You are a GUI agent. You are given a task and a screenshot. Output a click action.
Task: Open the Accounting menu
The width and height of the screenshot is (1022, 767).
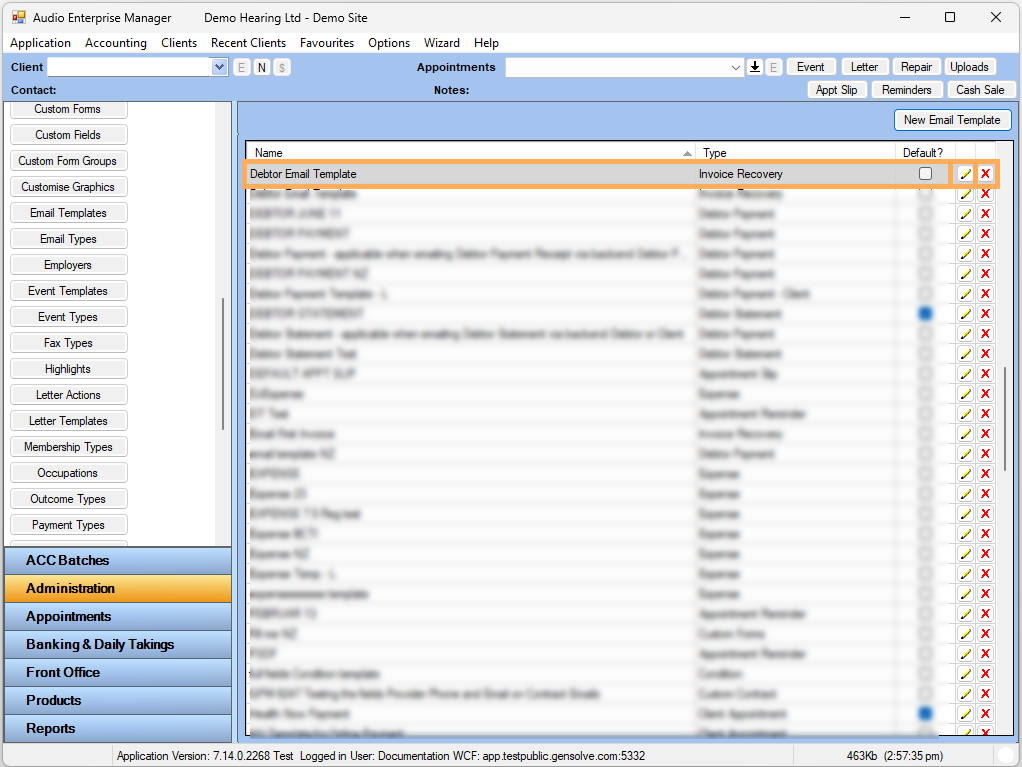(116, 43)
